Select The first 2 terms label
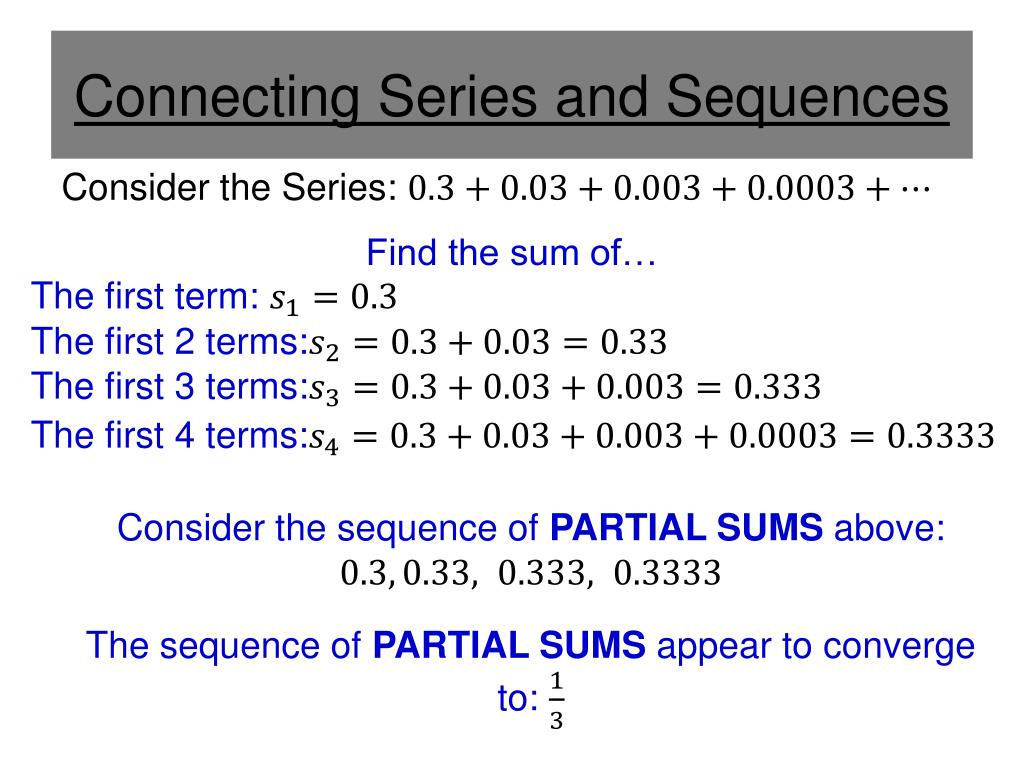 [169, 342]
